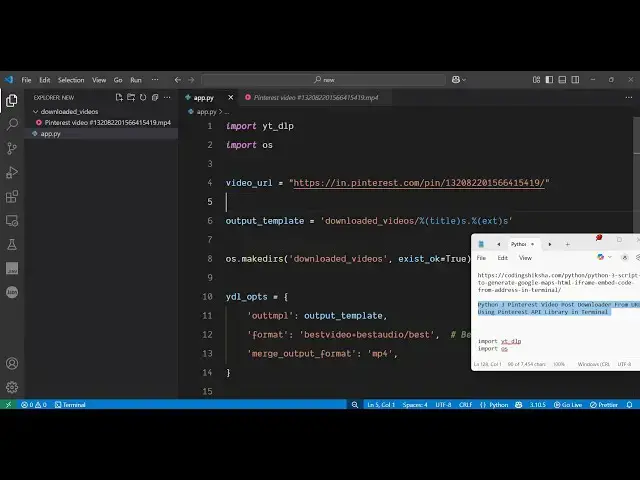
Task: Open the Search view in the activity bar
Action: click(12, 124)
